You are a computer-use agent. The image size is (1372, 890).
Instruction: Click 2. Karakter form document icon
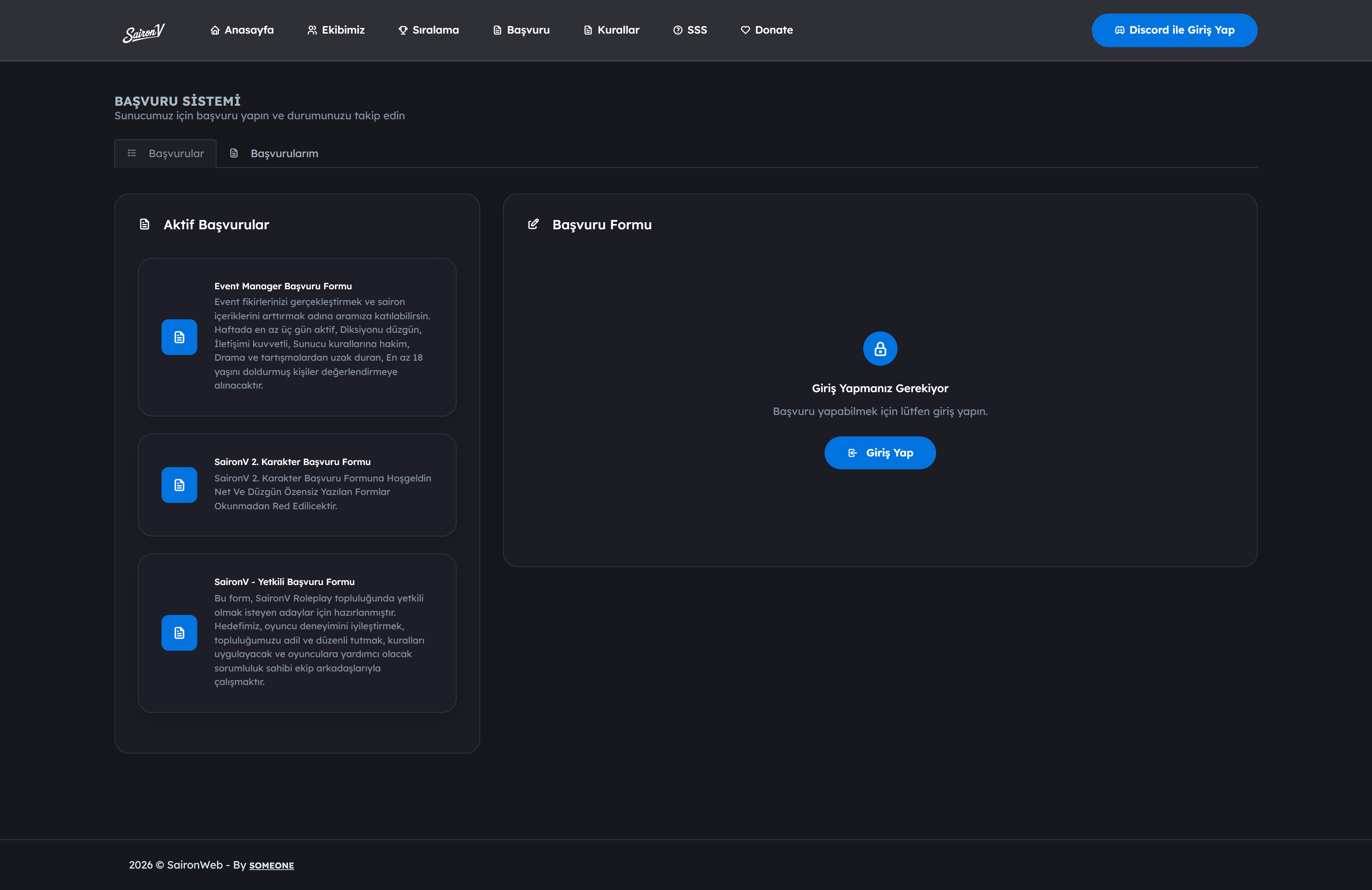coord(179,484)
